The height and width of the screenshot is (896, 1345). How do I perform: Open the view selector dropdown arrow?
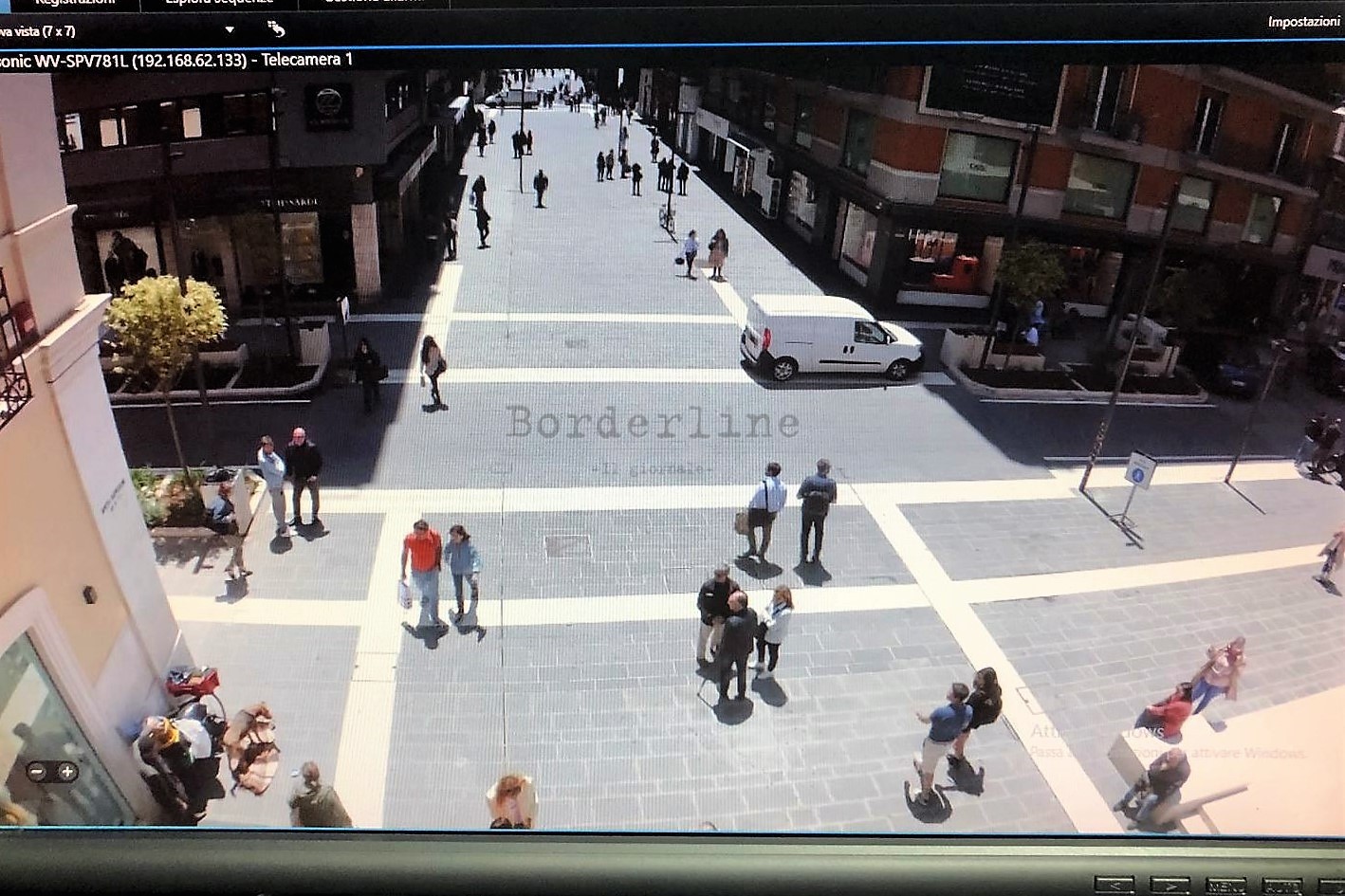[x=230, y=30]
